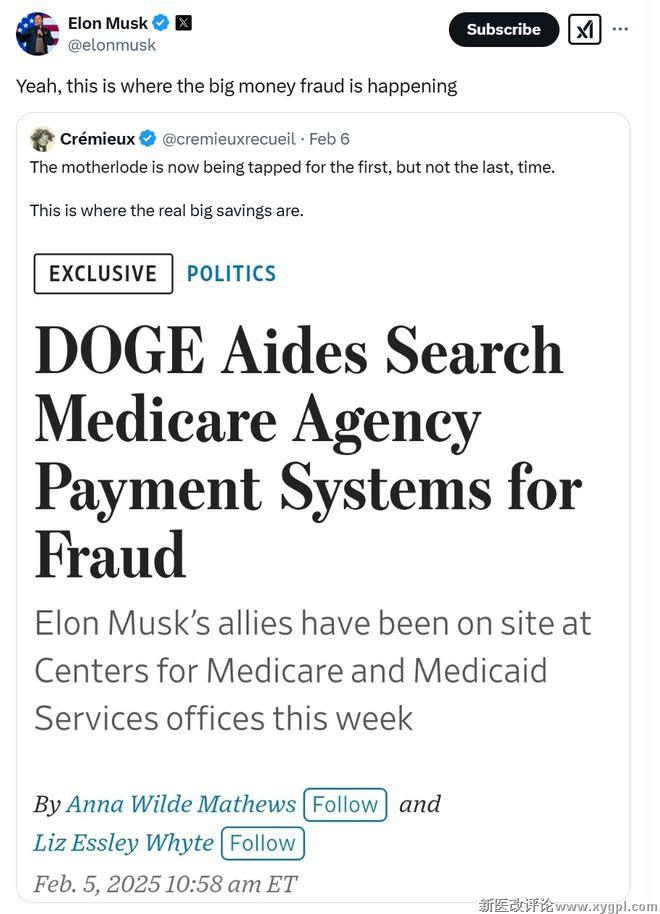Follow Liz Essley Whyte
660x914 pixels.
[263, 843]
